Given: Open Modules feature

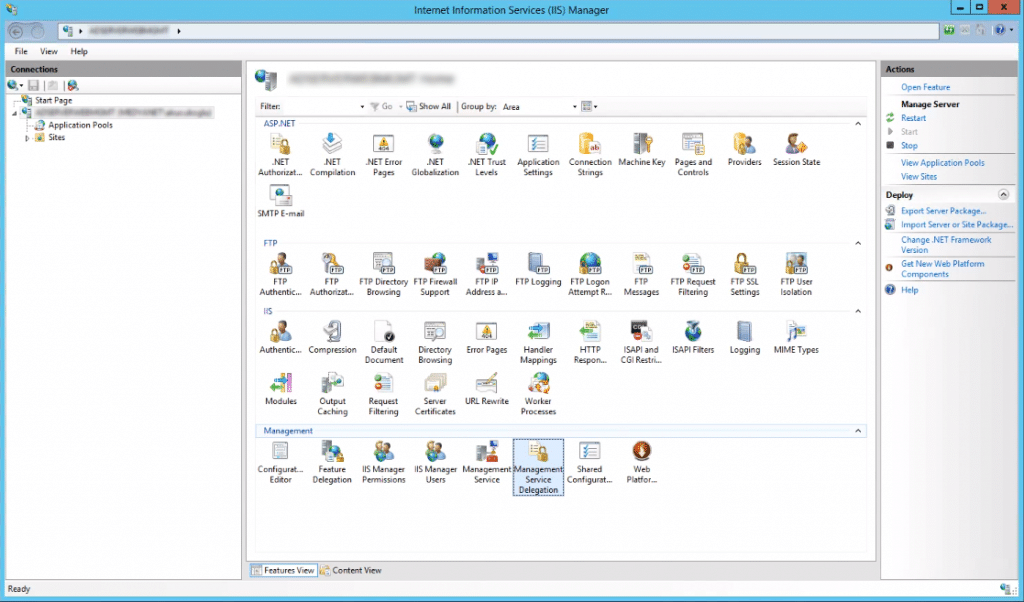Looking at the screenshot, I should tap(280, 388).
